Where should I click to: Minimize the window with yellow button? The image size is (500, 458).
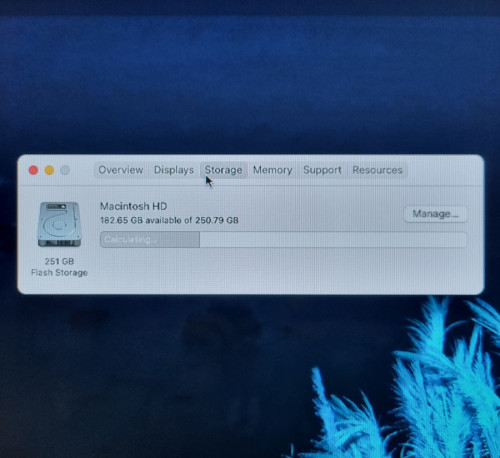tap(49, 170)
